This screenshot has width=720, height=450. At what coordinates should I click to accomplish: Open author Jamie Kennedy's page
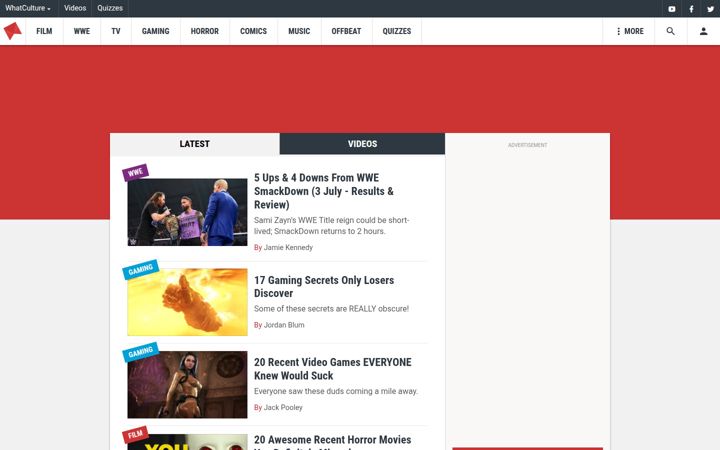(288, 248)
